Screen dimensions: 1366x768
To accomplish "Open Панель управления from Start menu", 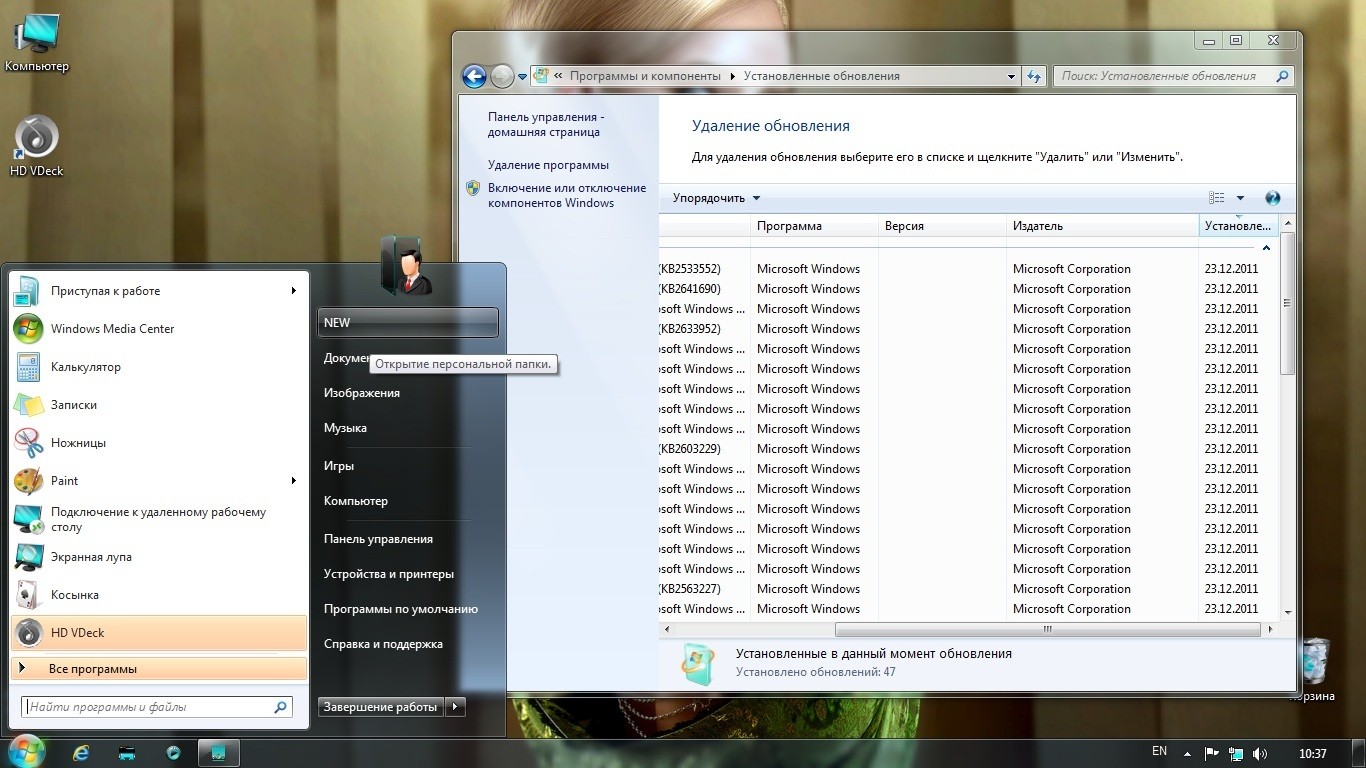I will [407, 539].
